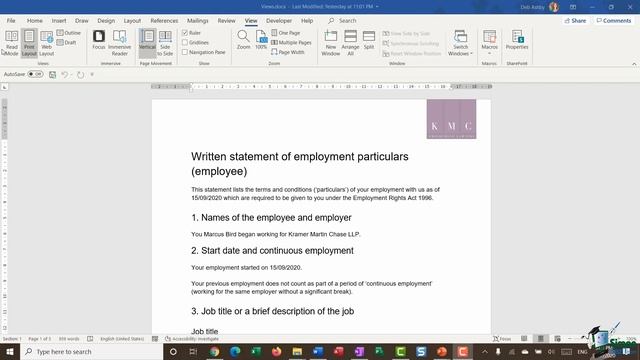Open the Developer tab
The width and height of the screenshot is (640, 360).
click(x=279, y=20)
